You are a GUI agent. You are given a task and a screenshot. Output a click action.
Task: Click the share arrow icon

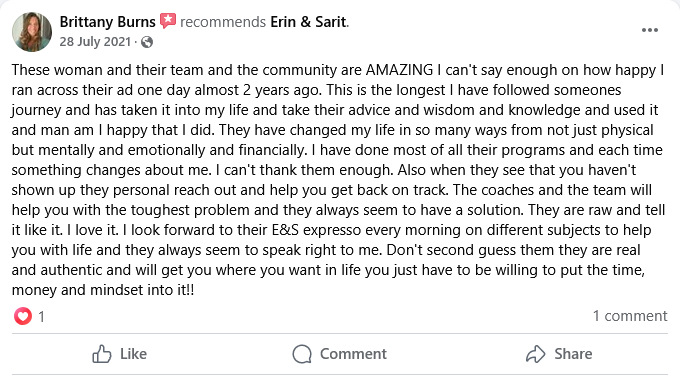point(536,354)
